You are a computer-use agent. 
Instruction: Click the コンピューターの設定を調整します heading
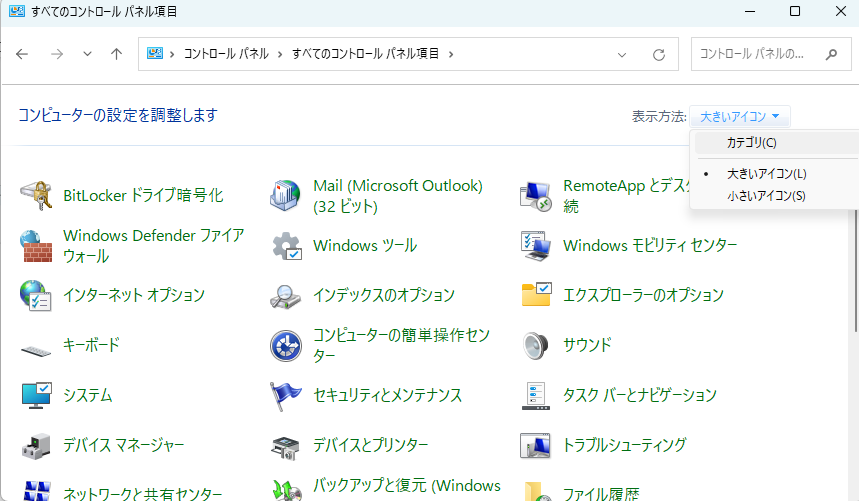click(118, 115)
